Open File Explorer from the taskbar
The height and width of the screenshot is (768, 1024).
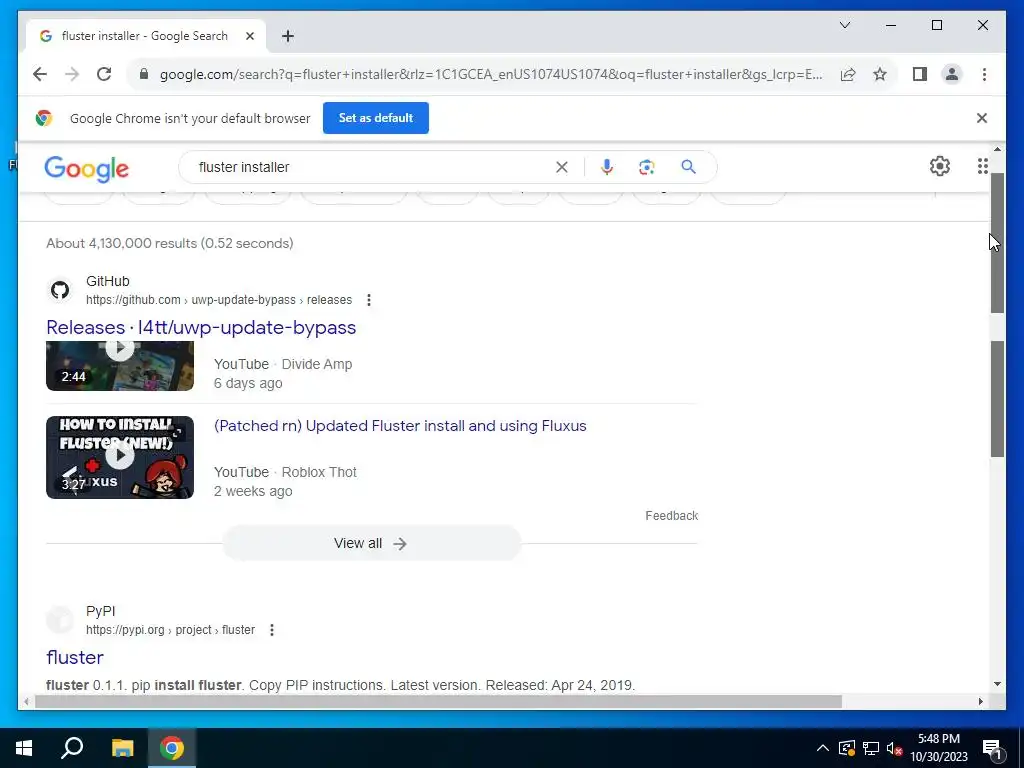[122, 748]
